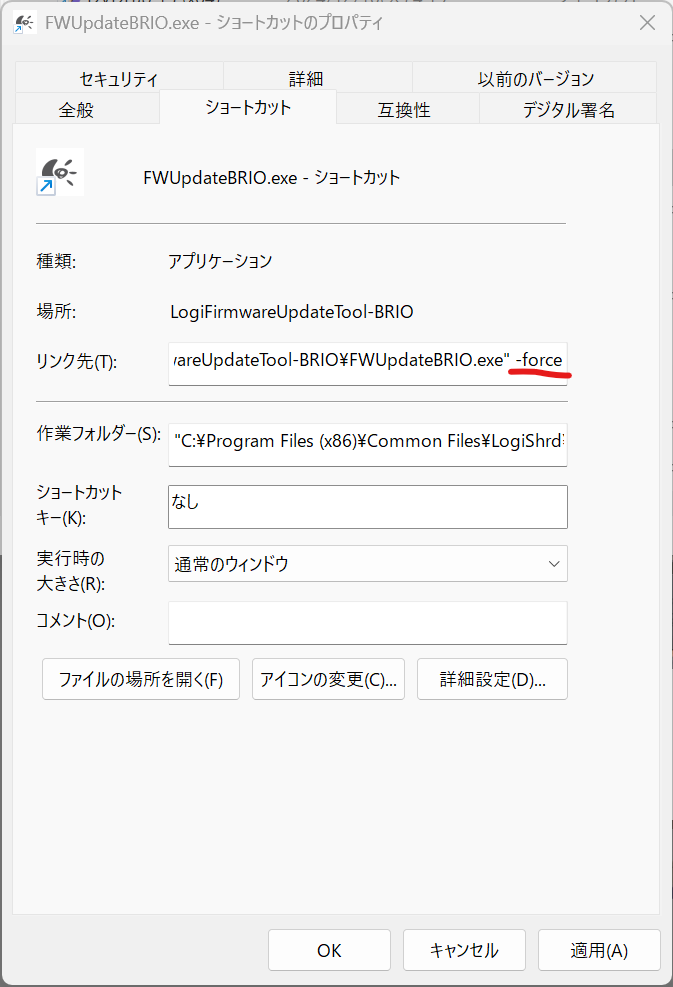Click the 適用 apply button
The image size is (673, 987).
pyautogui.click(x=599, y=950)
